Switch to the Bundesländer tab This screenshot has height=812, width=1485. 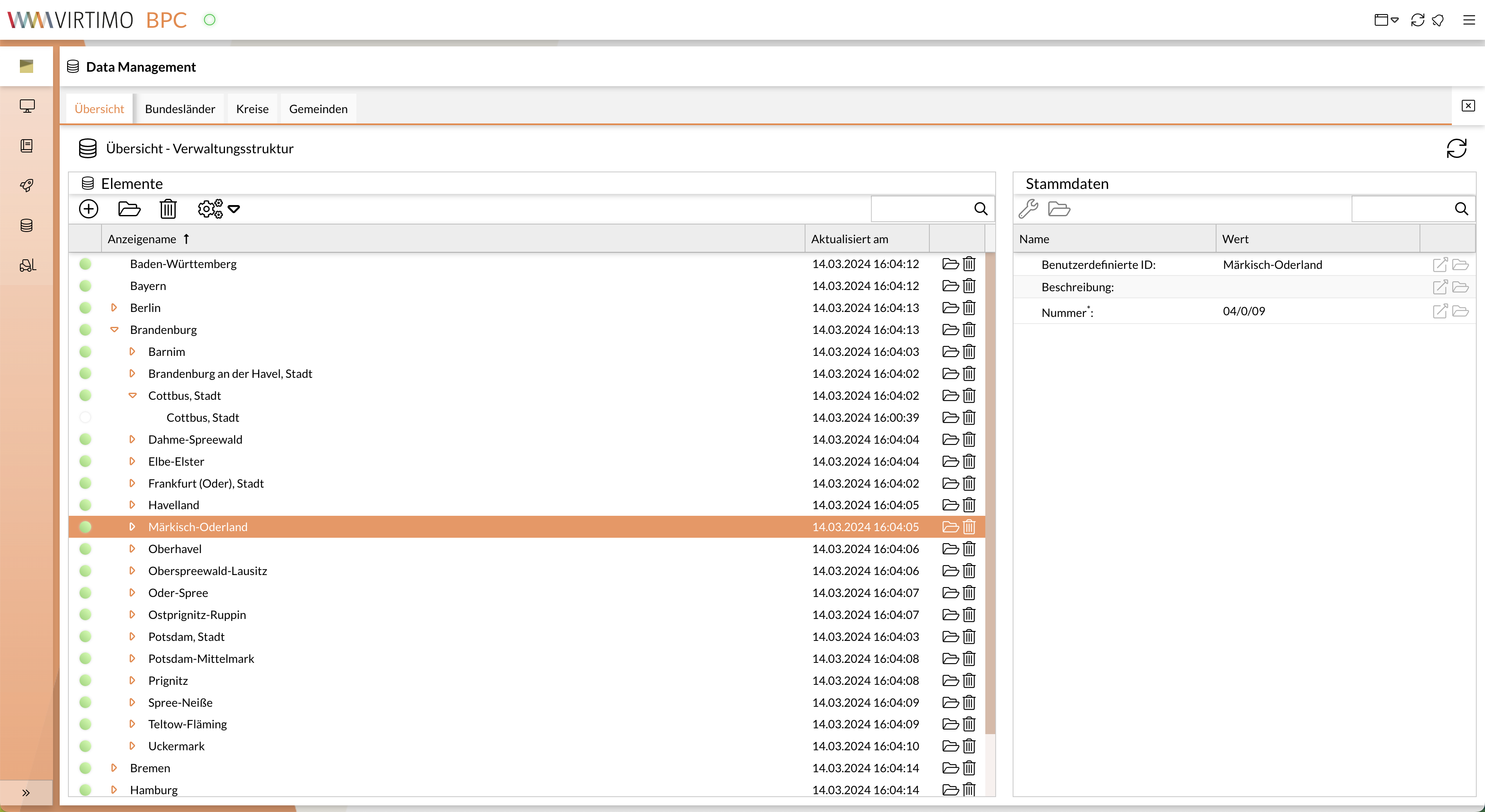coord(179,109)
